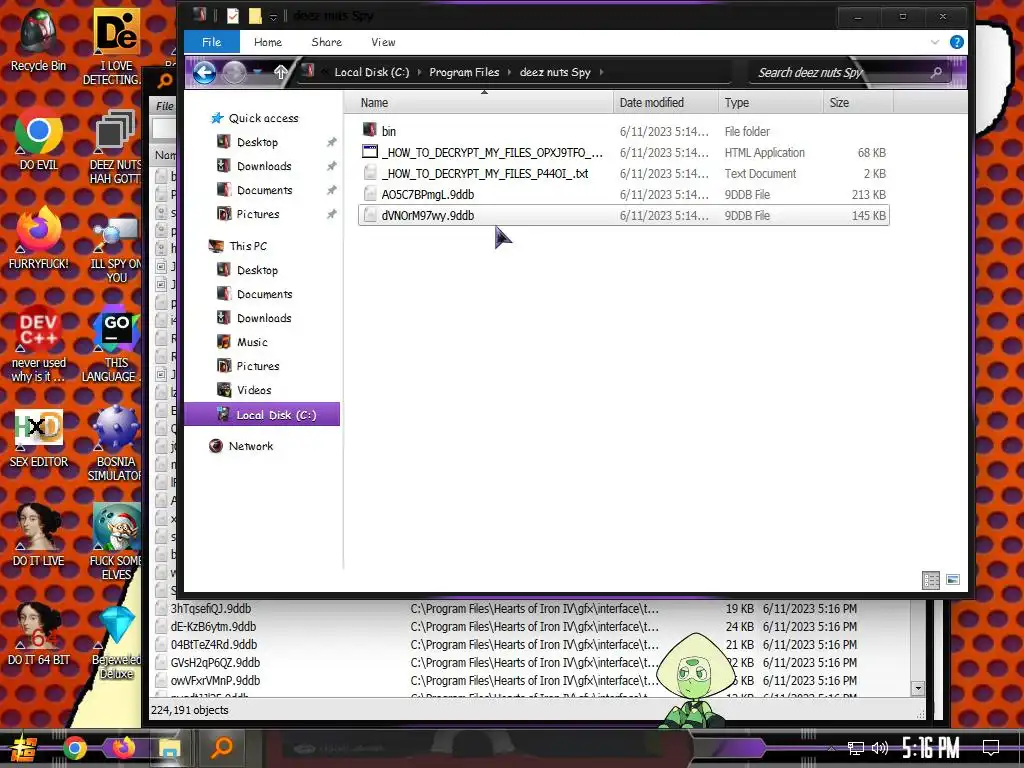The height and width of the screenshot is (768, 1024).
Task: Expand breadcrumb arrow after Local Disk (C:)
Action: coord(419,72)
